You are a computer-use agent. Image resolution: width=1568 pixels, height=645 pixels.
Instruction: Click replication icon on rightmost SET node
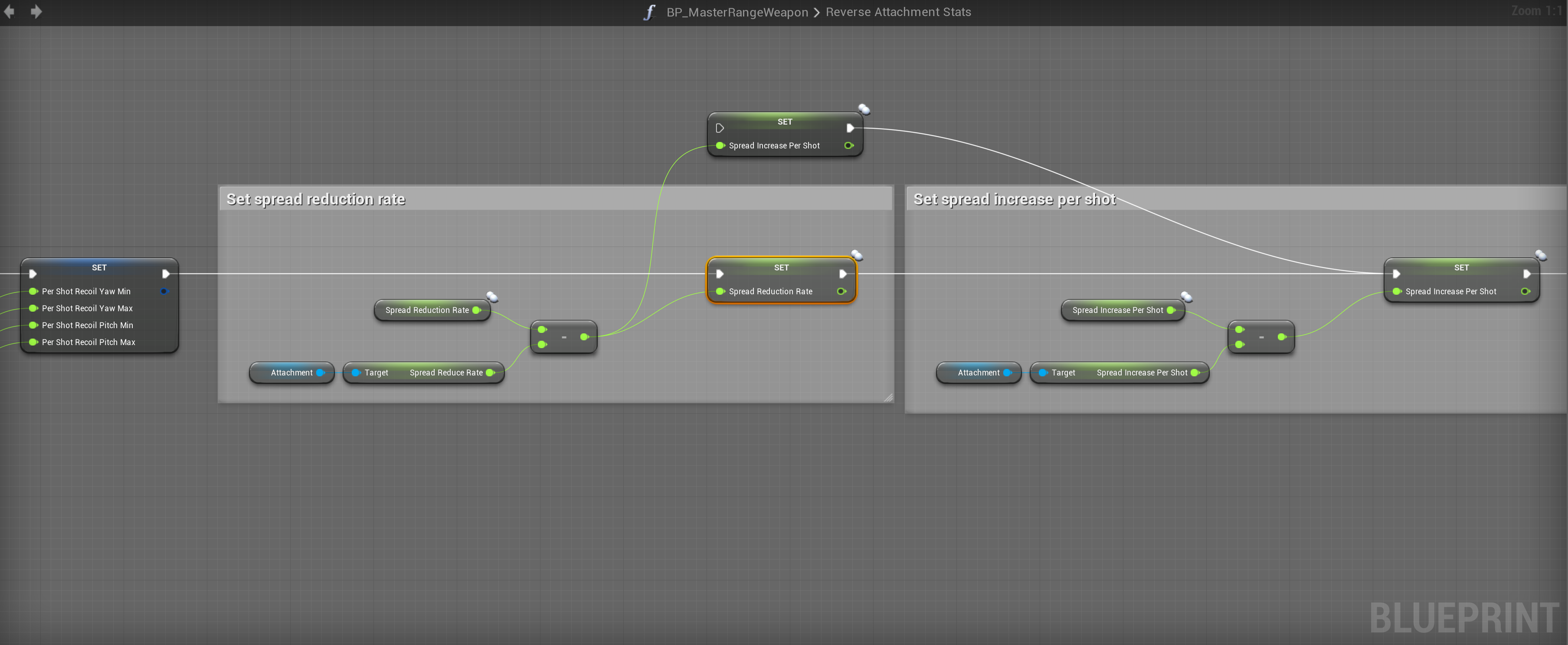[x=1541, y=255]
